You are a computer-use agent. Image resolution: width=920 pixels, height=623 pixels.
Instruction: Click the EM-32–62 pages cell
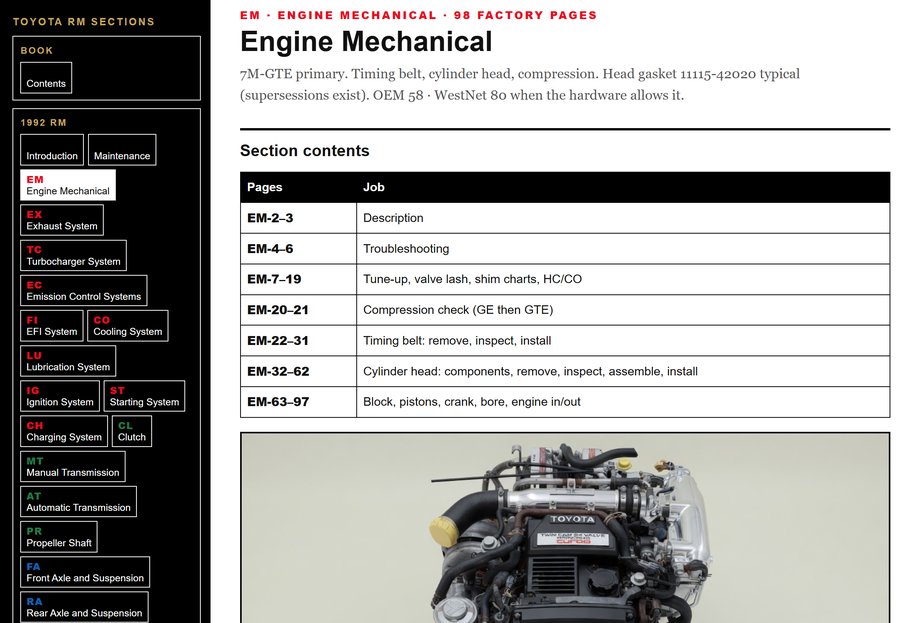(298, 371)
